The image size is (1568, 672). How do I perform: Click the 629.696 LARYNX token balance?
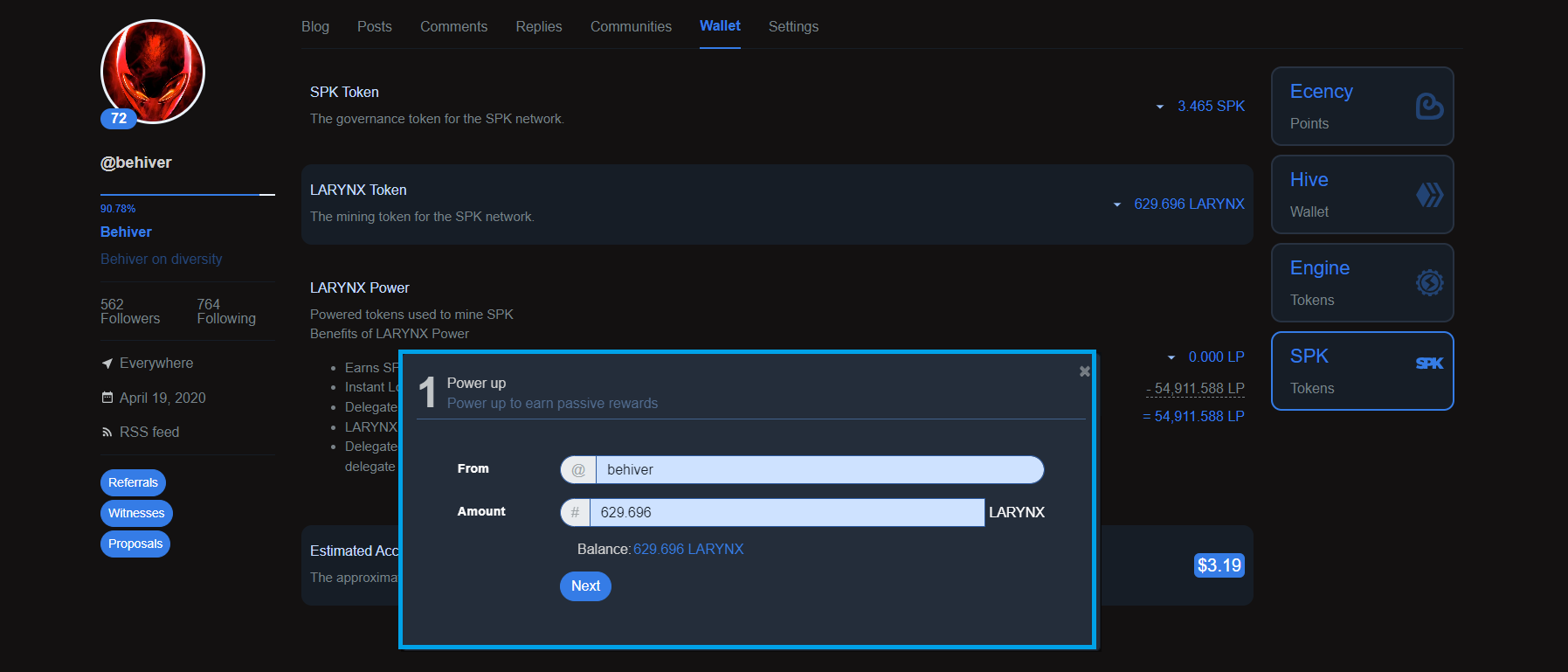point(1189,204)
